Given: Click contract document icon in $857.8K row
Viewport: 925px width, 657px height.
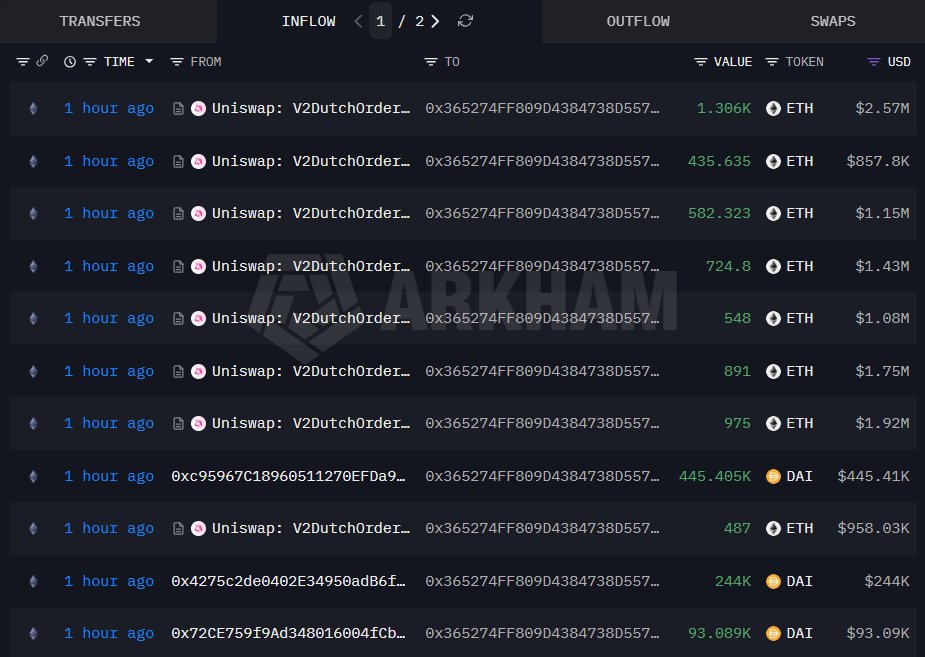Looking at the screenshot, I should click(178, 162).
